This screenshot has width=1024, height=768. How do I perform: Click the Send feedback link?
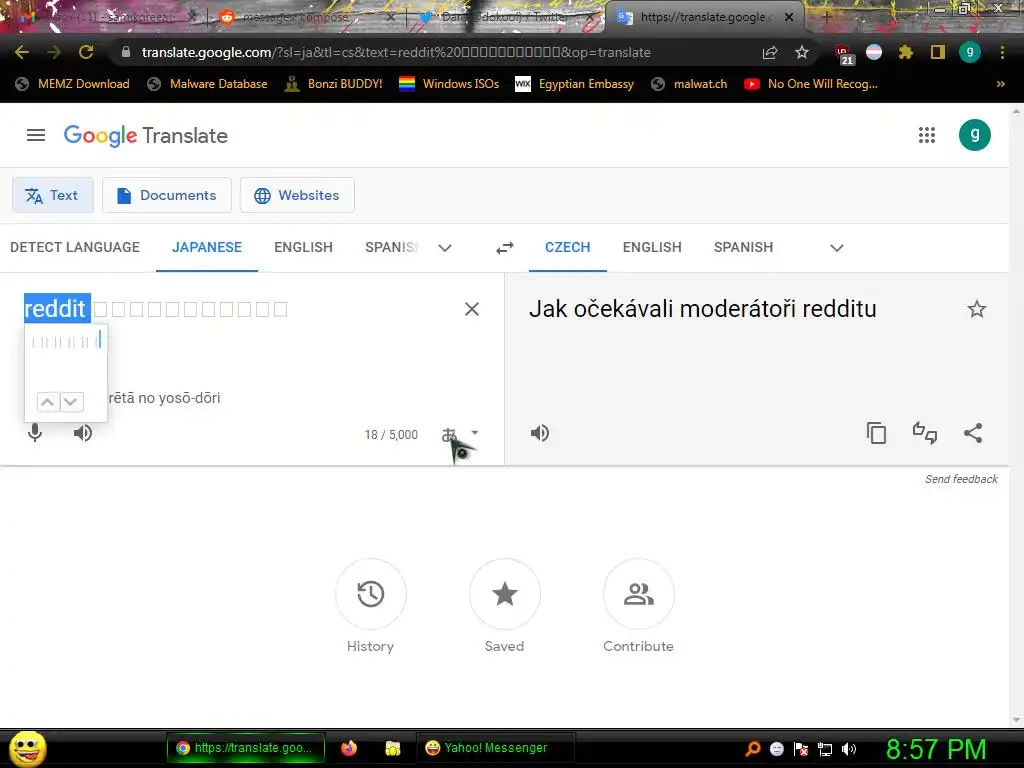coord(961,479)
